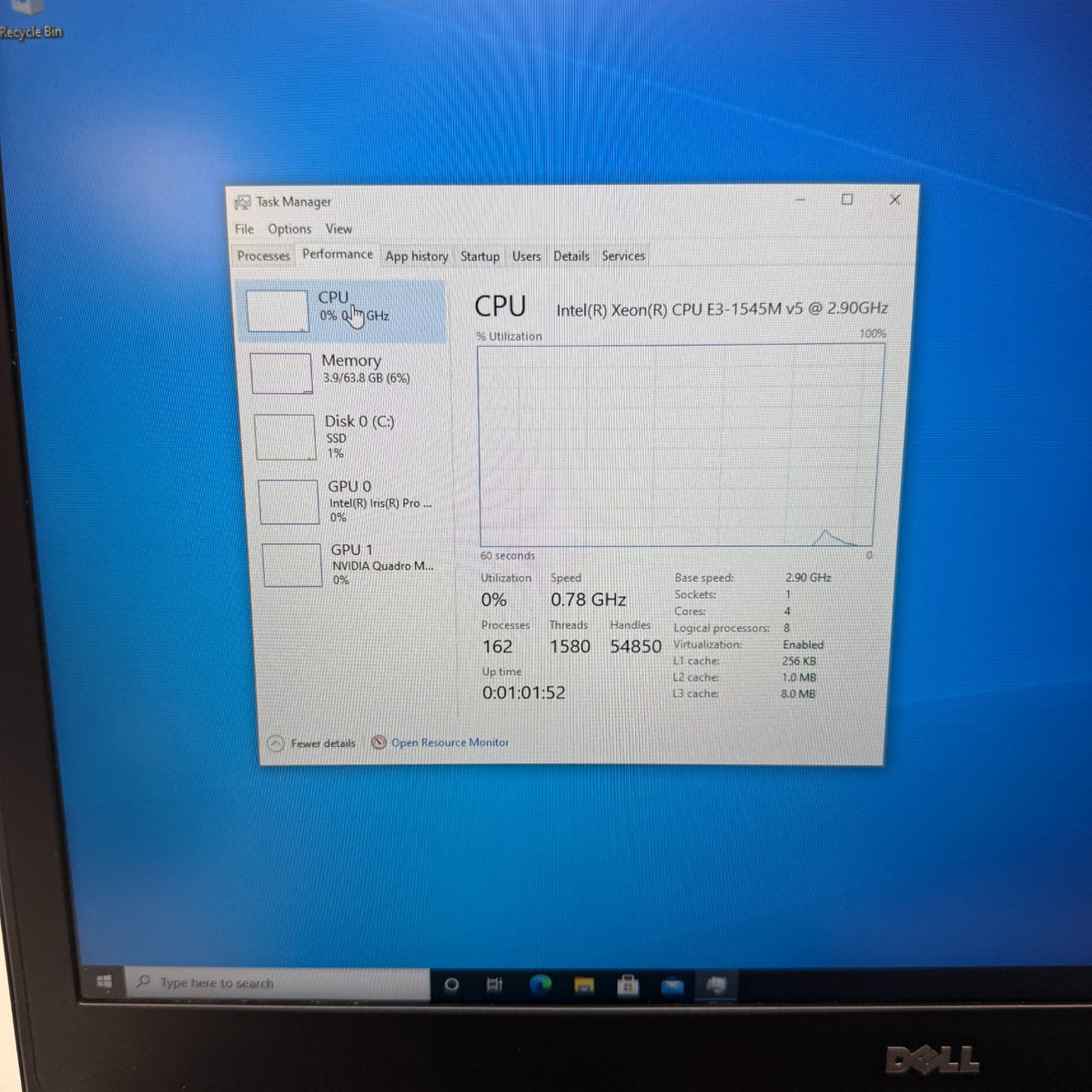This screenshot has width=1092, height=1092.
Task: Open Cortana from the taskbar
Action: tap(450, 985)
